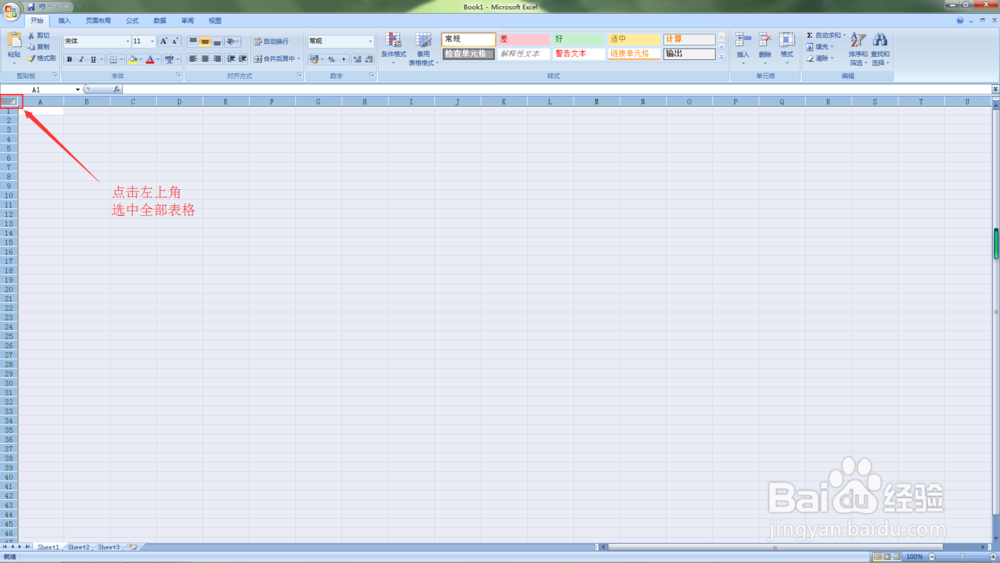This screenshot has width=1000, height=563.
Task: Increase the indent level
Action: [x=242, y=59]
